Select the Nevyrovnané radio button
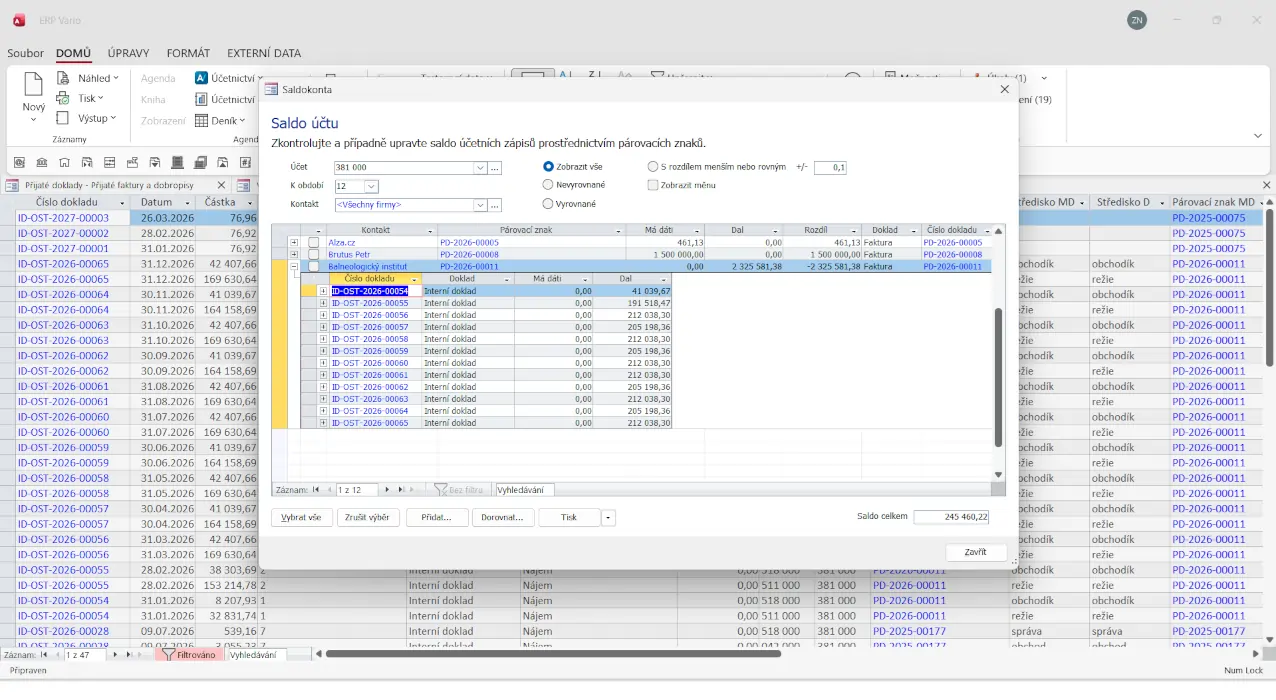 point(548,185)
